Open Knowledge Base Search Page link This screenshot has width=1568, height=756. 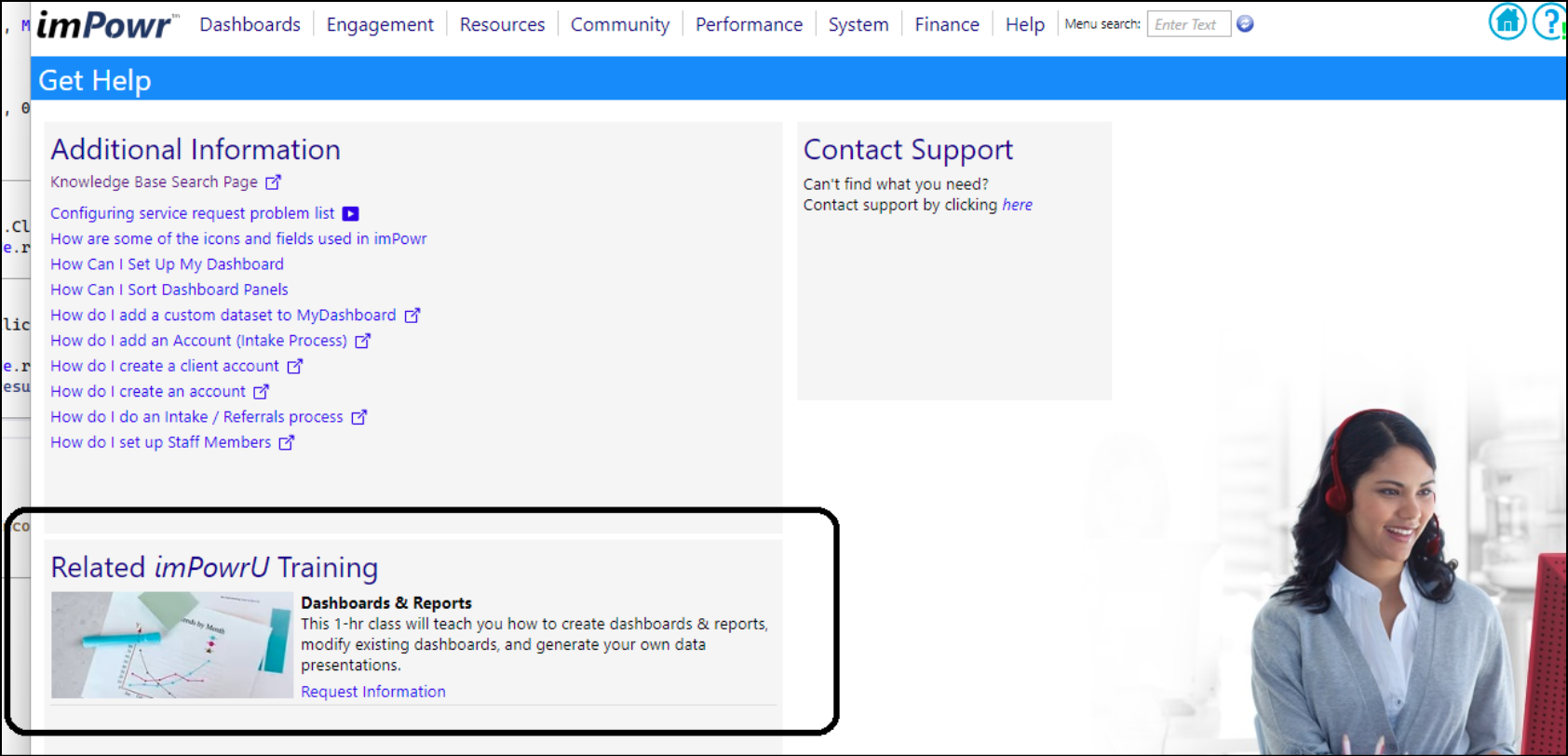click(x=154, y=182)
